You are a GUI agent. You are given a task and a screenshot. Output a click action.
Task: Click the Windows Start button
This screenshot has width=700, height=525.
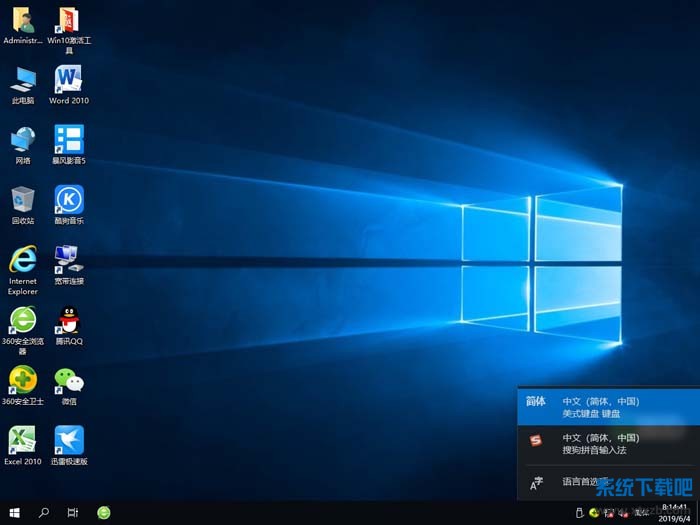point(14,512)
